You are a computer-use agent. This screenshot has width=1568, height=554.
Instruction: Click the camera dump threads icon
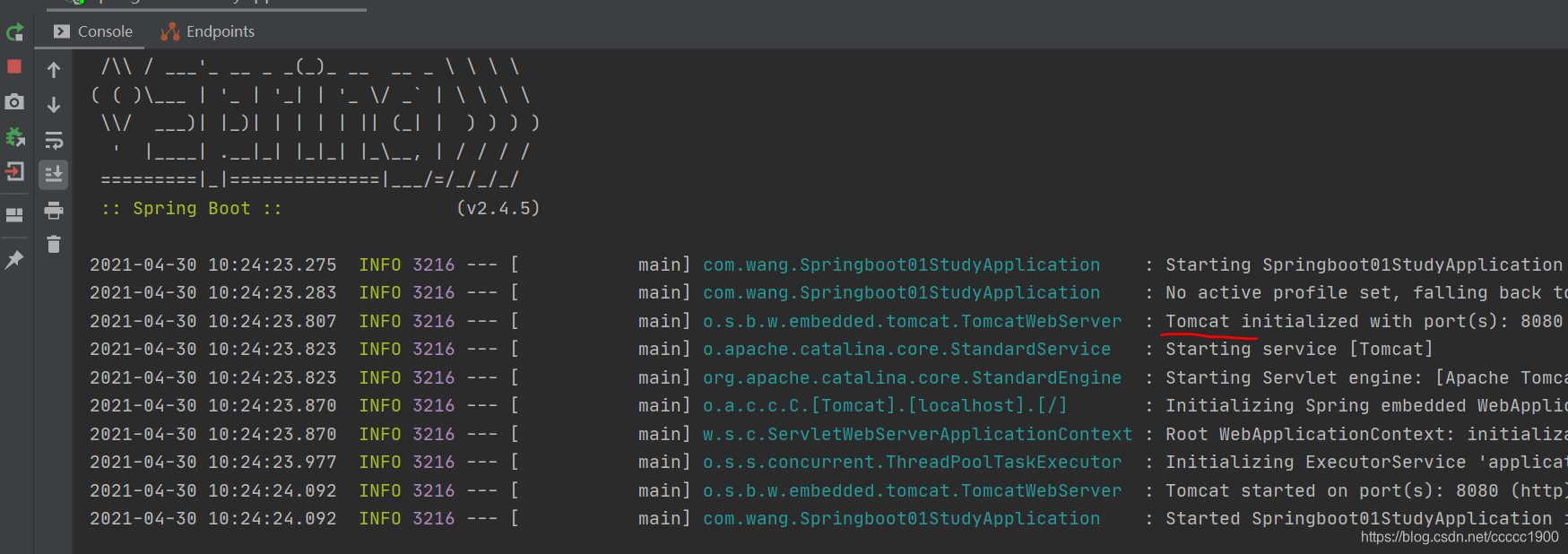point(14,101)
